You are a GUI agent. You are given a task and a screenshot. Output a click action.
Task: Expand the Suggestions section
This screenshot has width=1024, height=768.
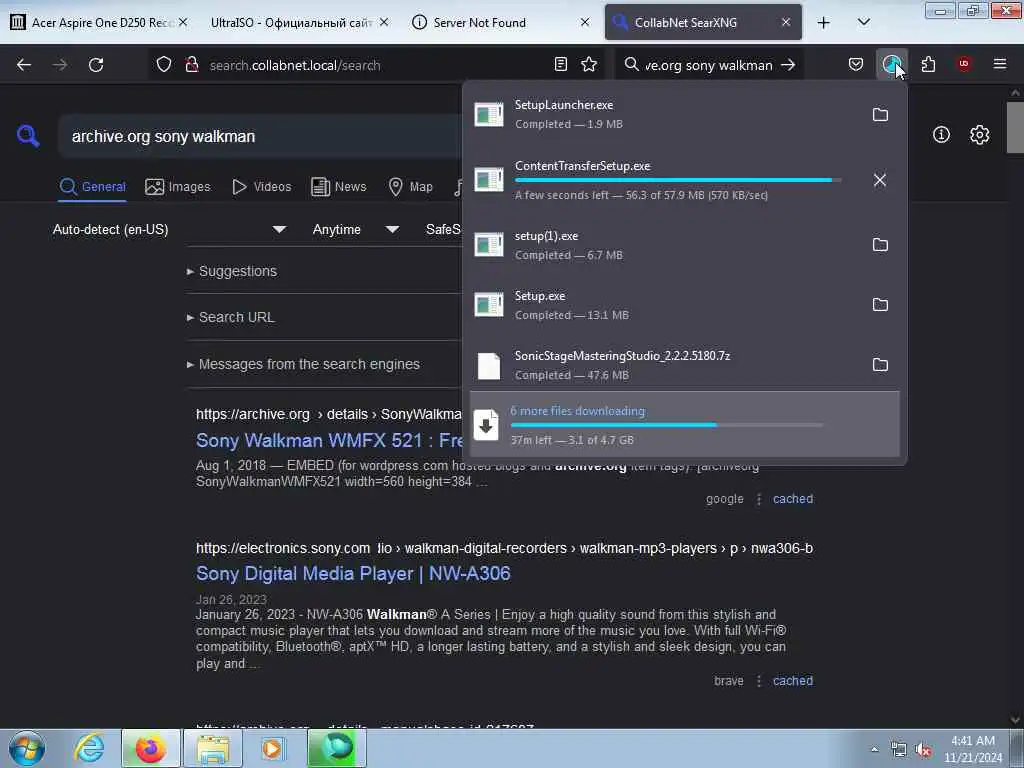232,271
